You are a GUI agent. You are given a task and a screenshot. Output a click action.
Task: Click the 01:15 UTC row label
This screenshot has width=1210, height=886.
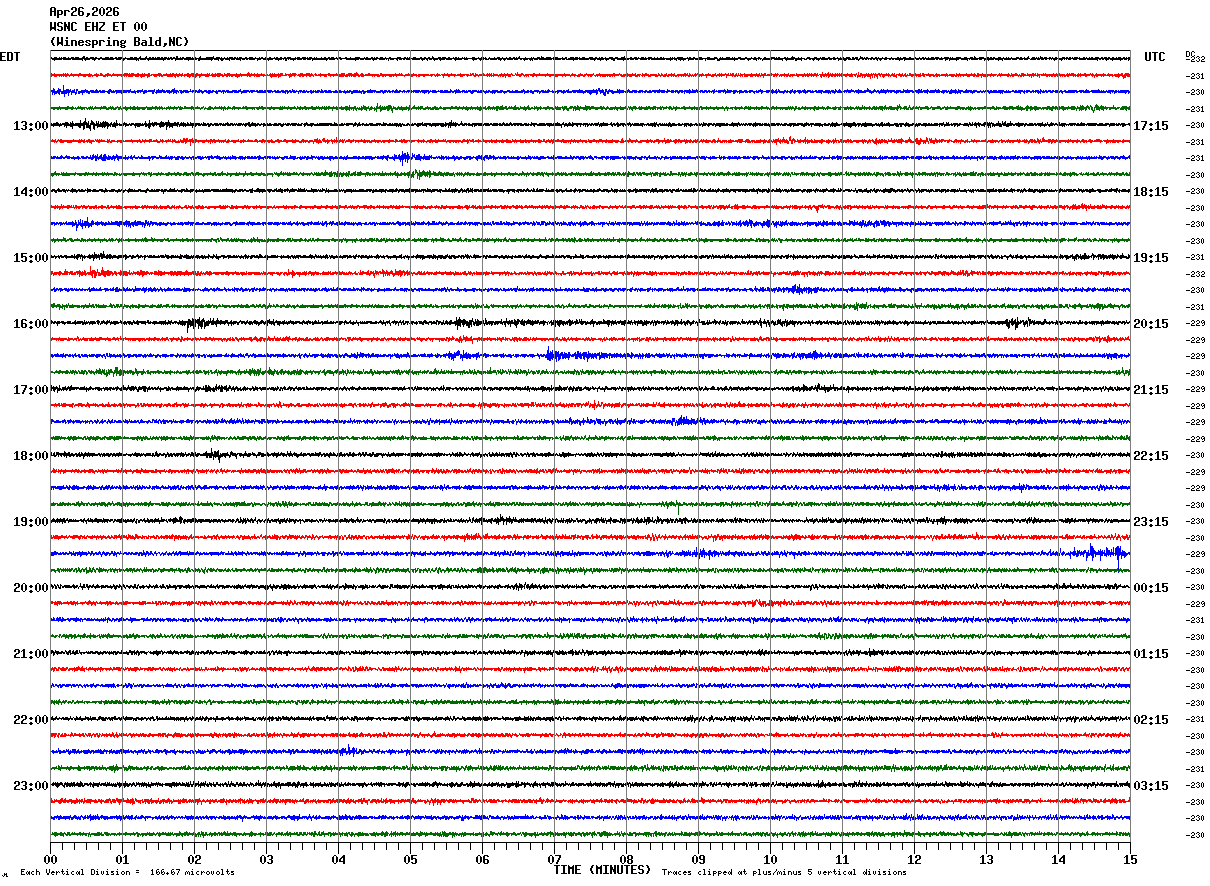click(1151, 654)
